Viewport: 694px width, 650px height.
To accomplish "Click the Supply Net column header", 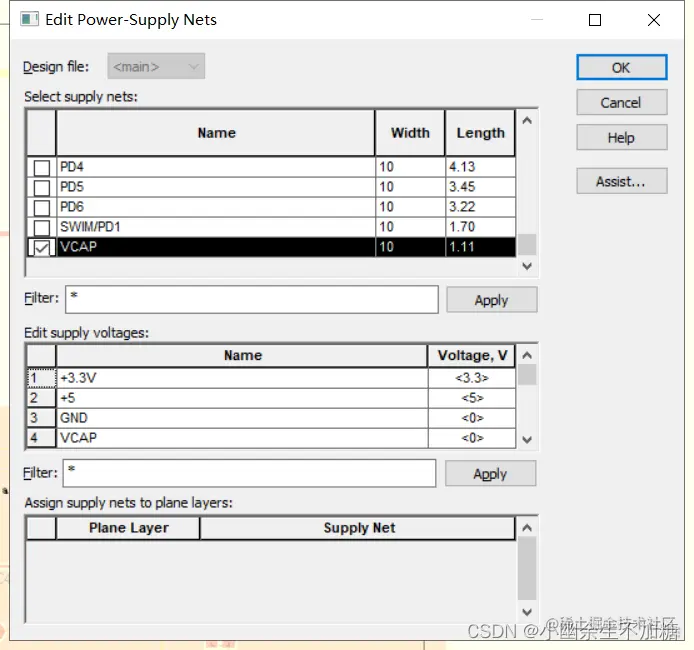I will (358, 528).
